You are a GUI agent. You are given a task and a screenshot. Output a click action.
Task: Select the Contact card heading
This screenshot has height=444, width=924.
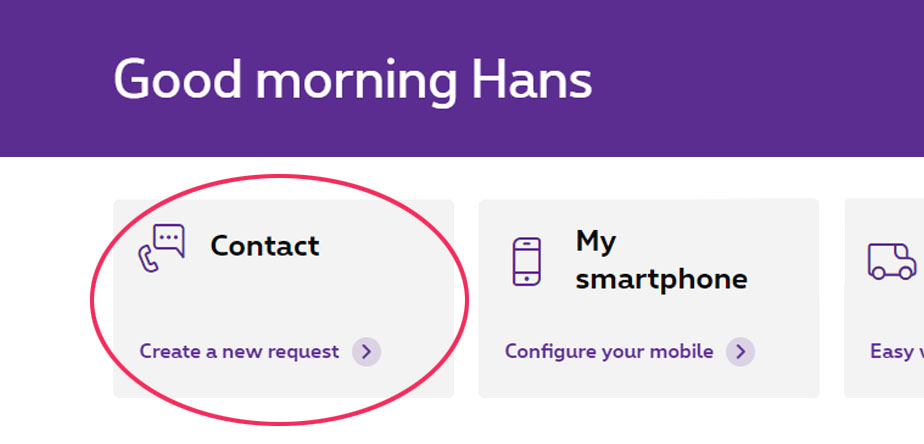(x=265, y=245)
